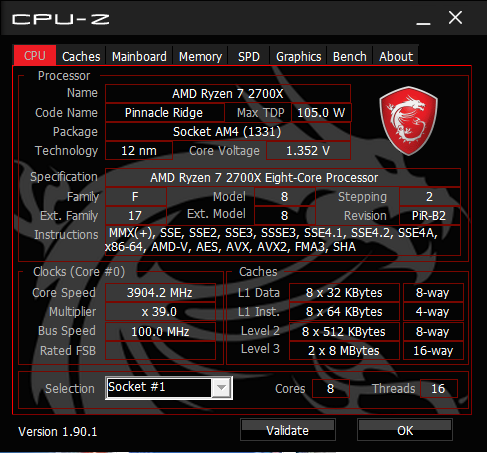Click the Specification text field
Screen dimensions: 487x453
(283, 177)
